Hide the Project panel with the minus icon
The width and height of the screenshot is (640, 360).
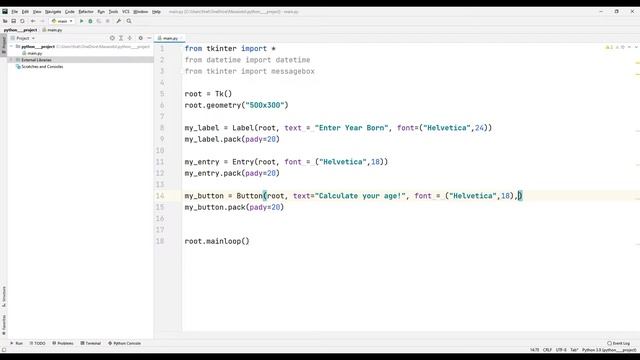pos(149,38)
